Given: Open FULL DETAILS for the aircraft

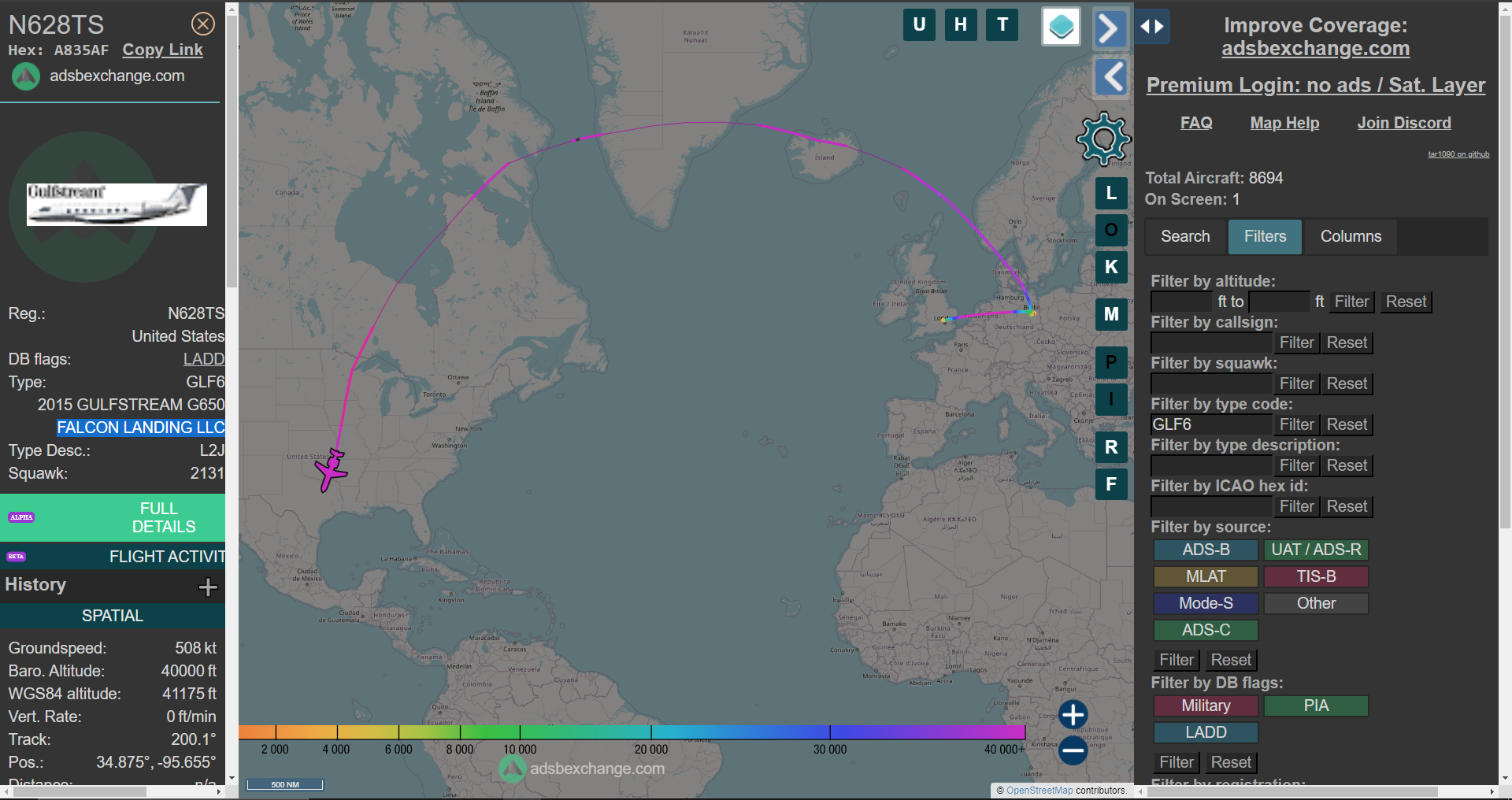Looking at the screenshot, I should [x=113, y=517].
